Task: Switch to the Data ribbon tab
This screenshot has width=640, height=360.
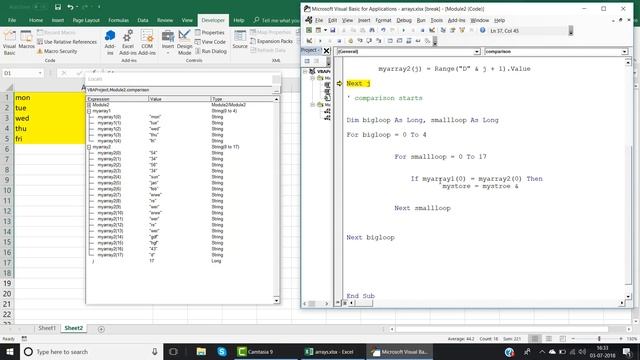Action: (x=143, y=20)
